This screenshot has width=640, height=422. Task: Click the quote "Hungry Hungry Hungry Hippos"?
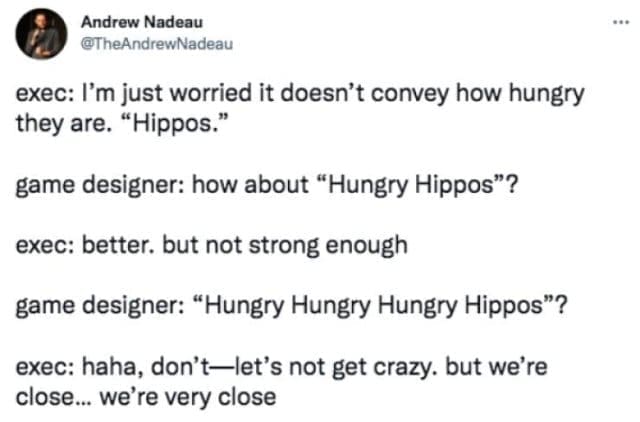coord(386,305)
